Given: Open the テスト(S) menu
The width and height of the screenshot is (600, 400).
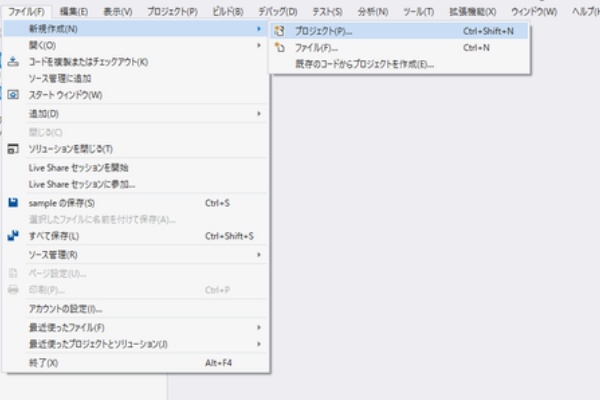Looking at the screenshot, I should [x=328, y=12].
